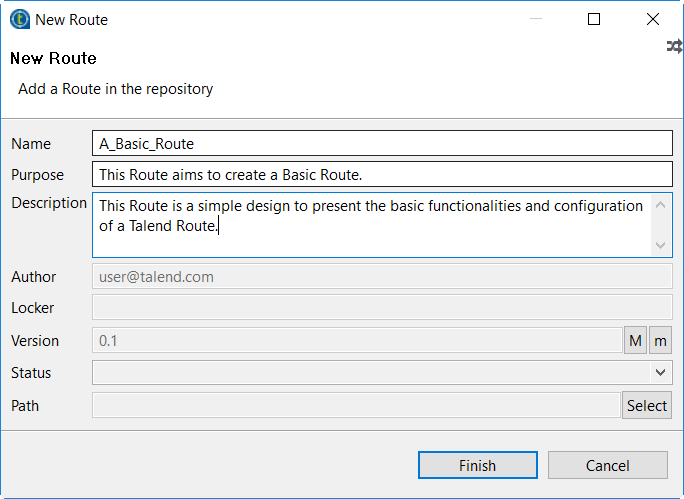Image resolution: width=684 pixels, height=499 pixels.
Task: Click the M major version button
Action: pos(635,341)
